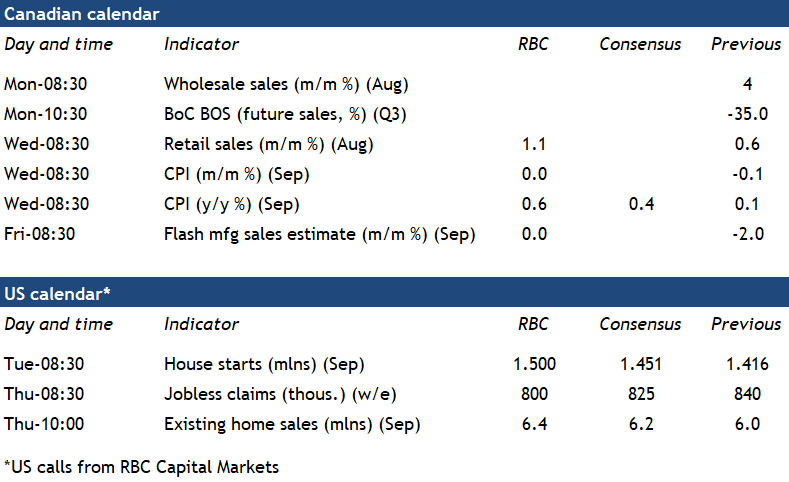The image size is (789, 482).
Task: Click the 840 previous Jobless claims value
Action: point(746,393)
